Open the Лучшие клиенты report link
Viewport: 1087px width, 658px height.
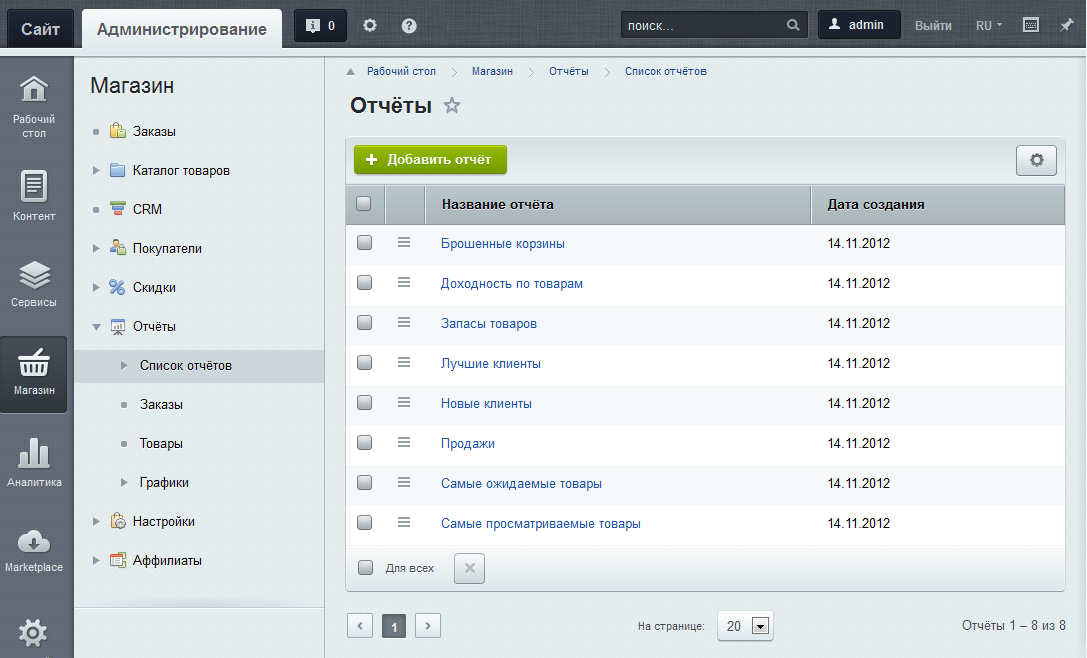pos(491,363)
